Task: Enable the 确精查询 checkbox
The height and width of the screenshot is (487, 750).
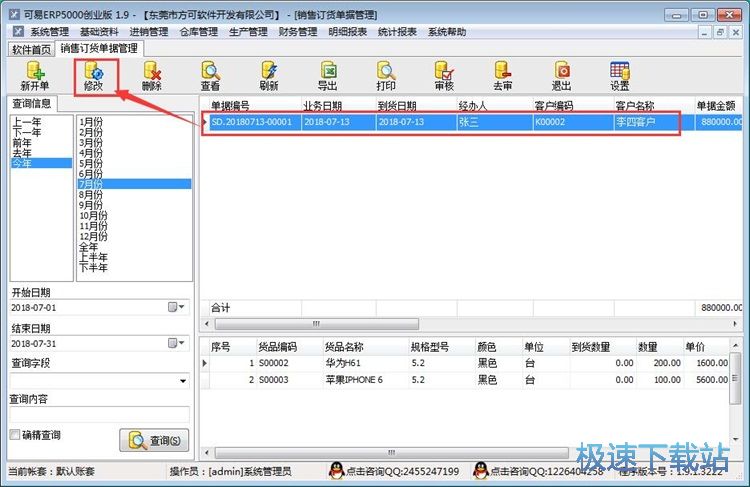Action: pyautogui.click(x=15, y=435)
